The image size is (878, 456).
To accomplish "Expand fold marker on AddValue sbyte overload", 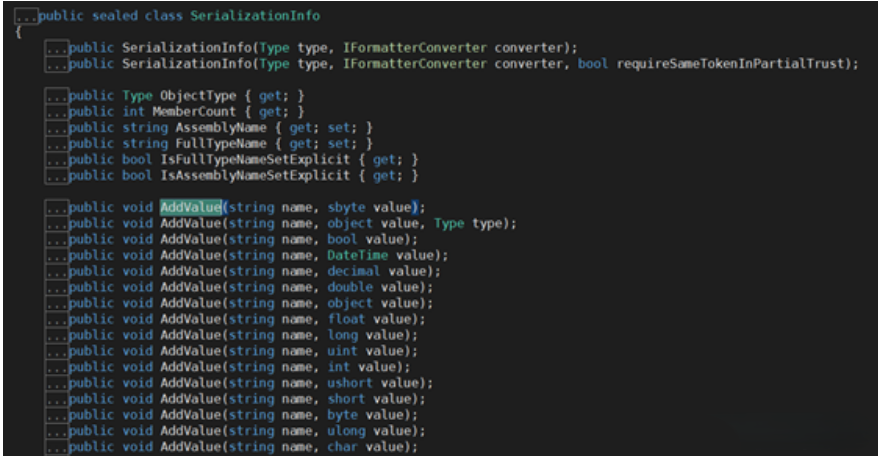I will coord(56,207).
